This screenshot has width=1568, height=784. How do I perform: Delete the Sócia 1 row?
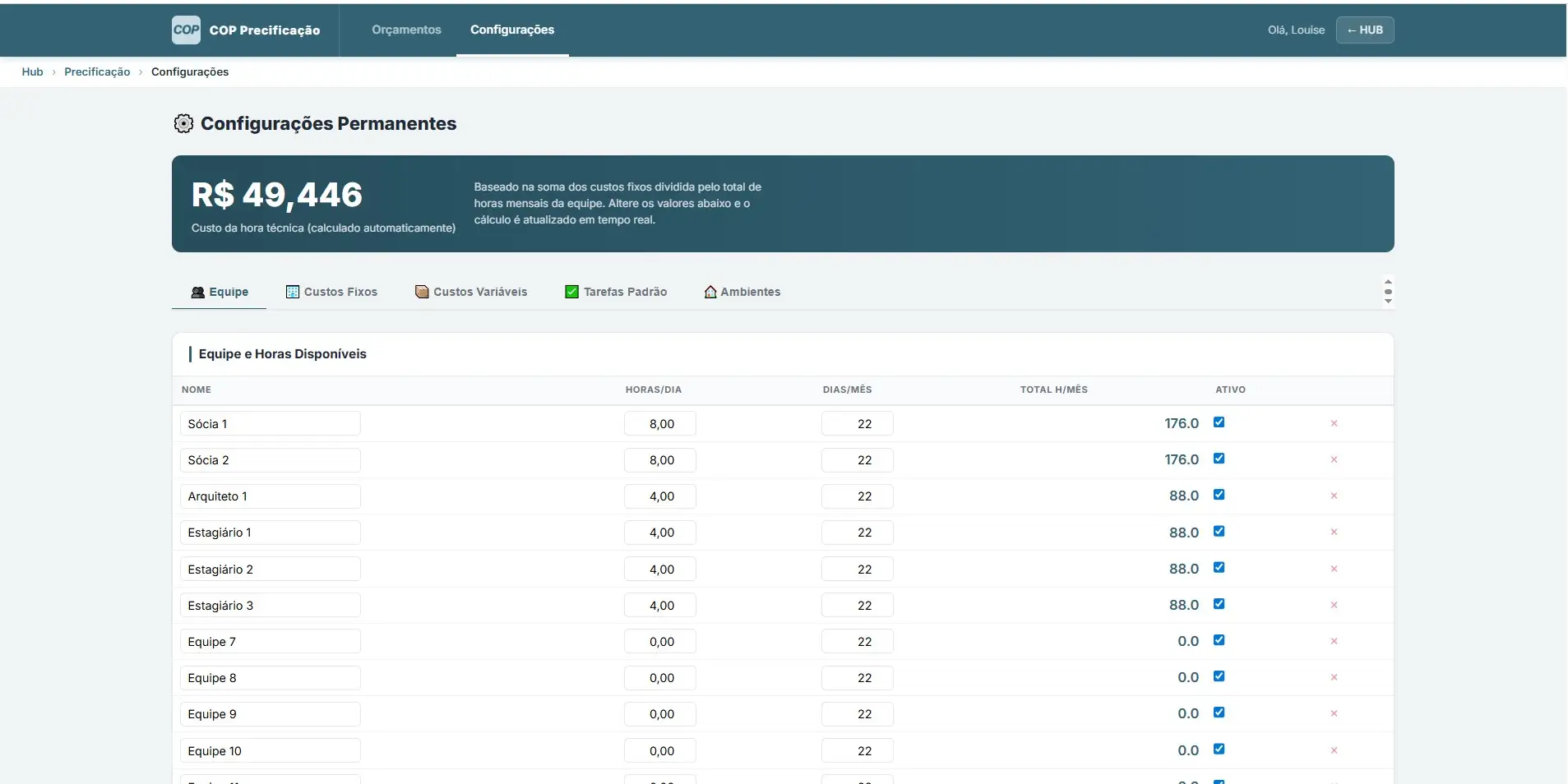(1334, 424)
